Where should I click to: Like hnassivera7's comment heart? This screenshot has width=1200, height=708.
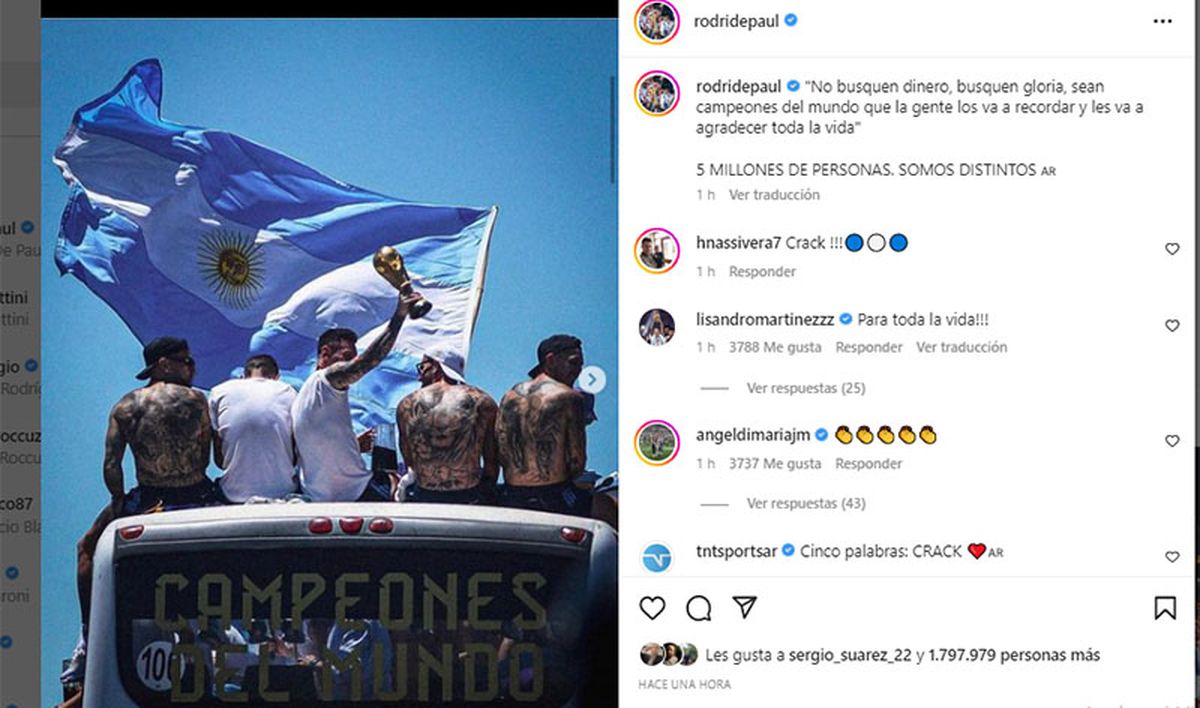coord(1172,249)
